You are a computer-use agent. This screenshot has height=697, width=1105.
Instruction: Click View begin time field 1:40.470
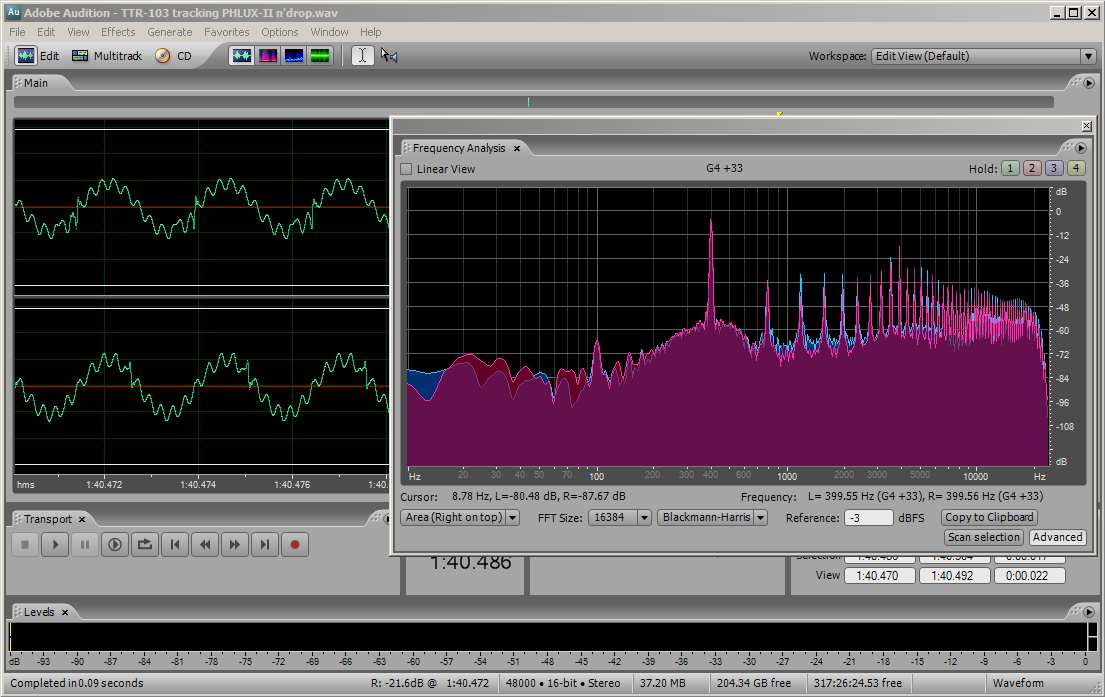pos(879,576)
